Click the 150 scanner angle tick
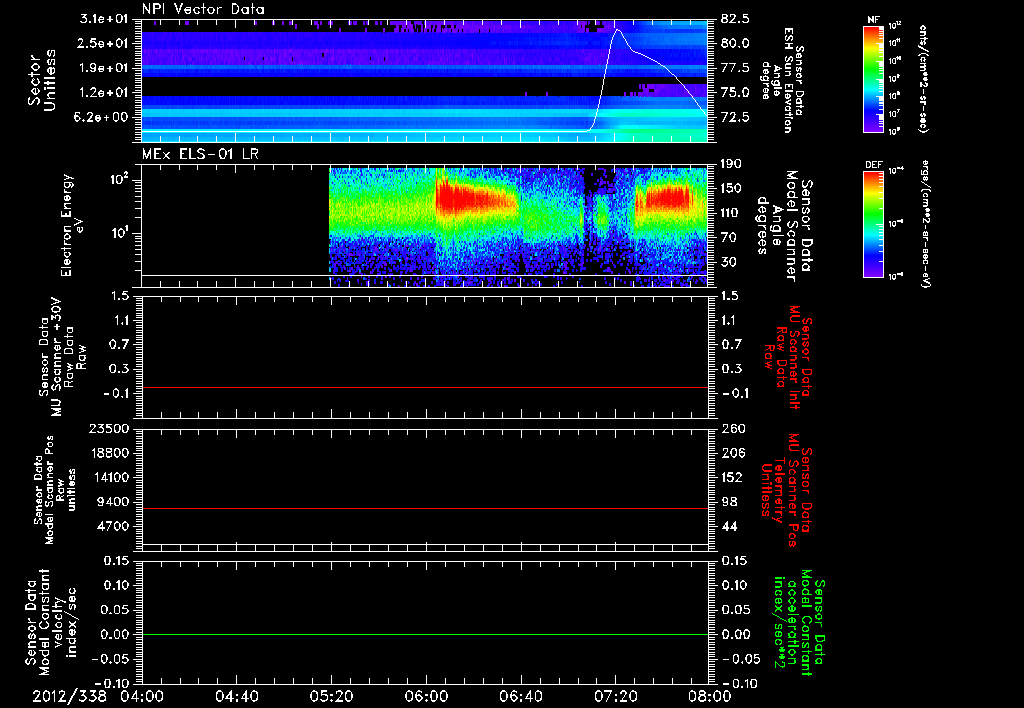 coord(731,188)
